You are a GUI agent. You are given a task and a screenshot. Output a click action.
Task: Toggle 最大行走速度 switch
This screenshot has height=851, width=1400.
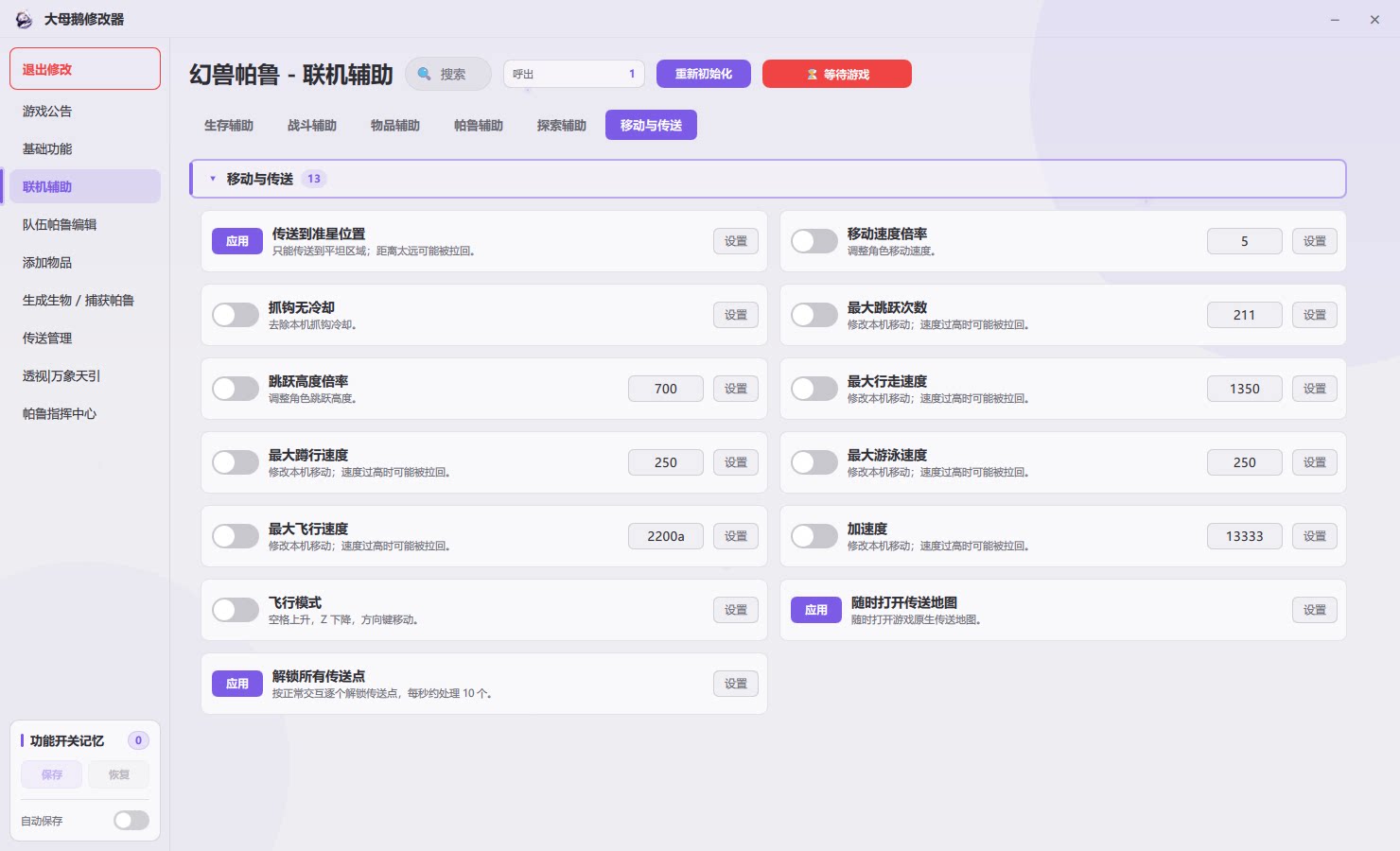[x=814, y=389]
